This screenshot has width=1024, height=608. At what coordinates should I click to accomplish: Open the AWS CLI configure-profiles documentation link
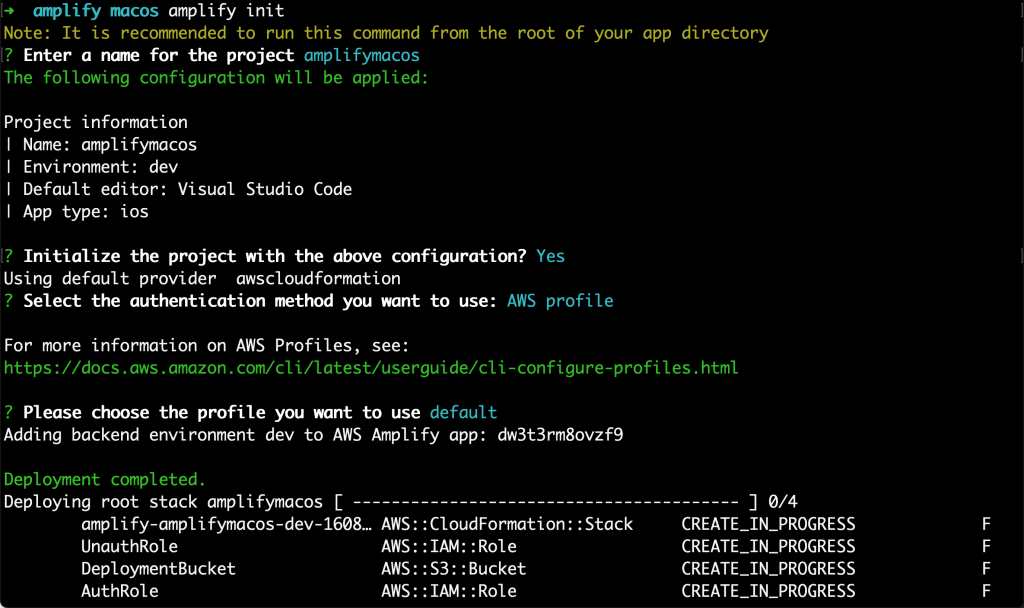pos(371,368)
